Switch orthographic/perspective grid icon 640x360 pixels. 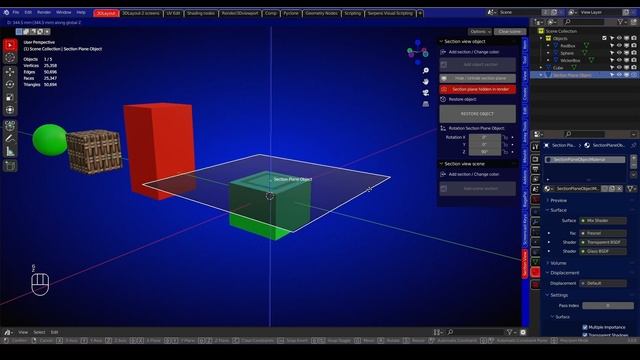426,104
